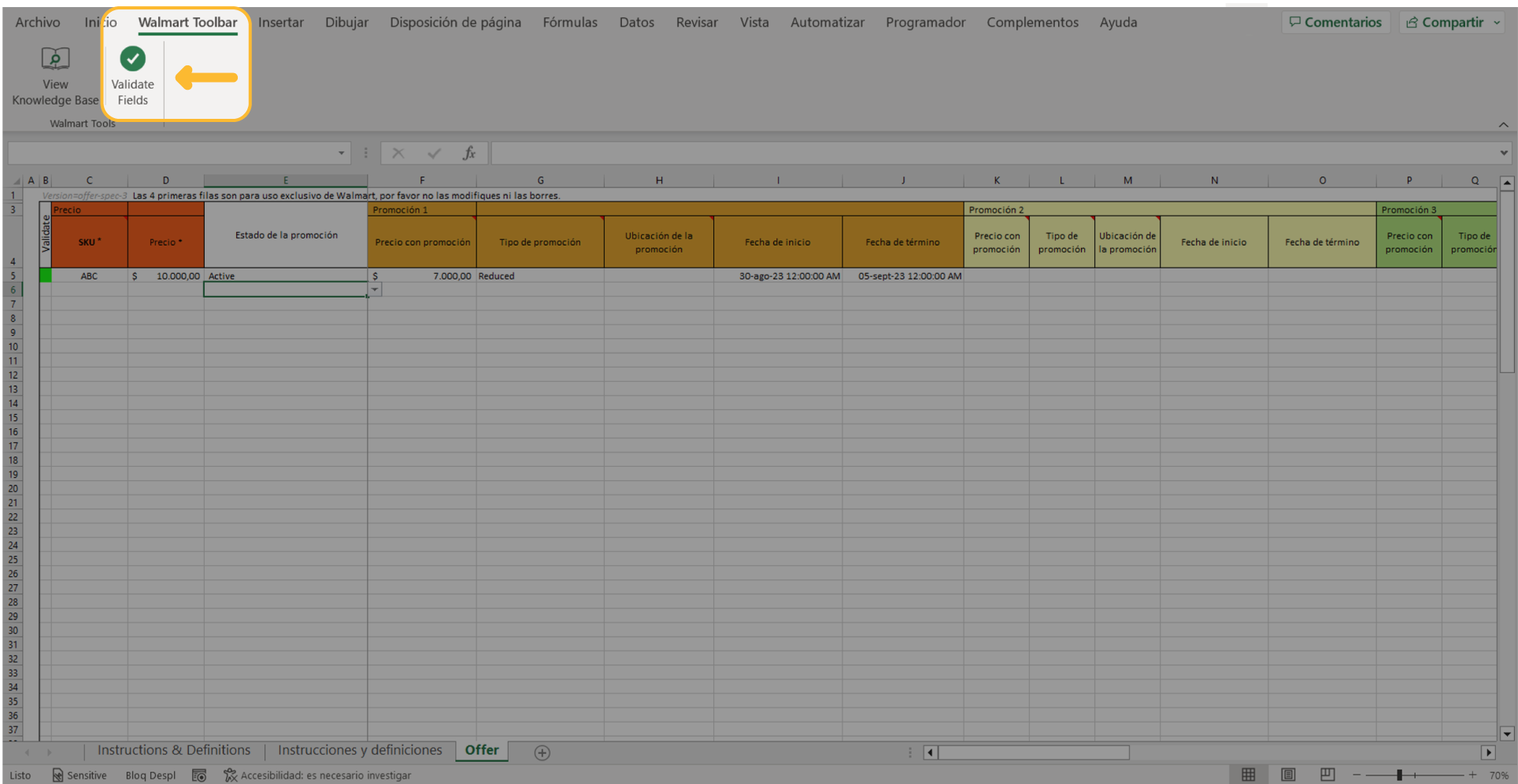Click the Sensitive label icon in status bar
This screenshot has height=784, width=1518.
coord(57,775)
